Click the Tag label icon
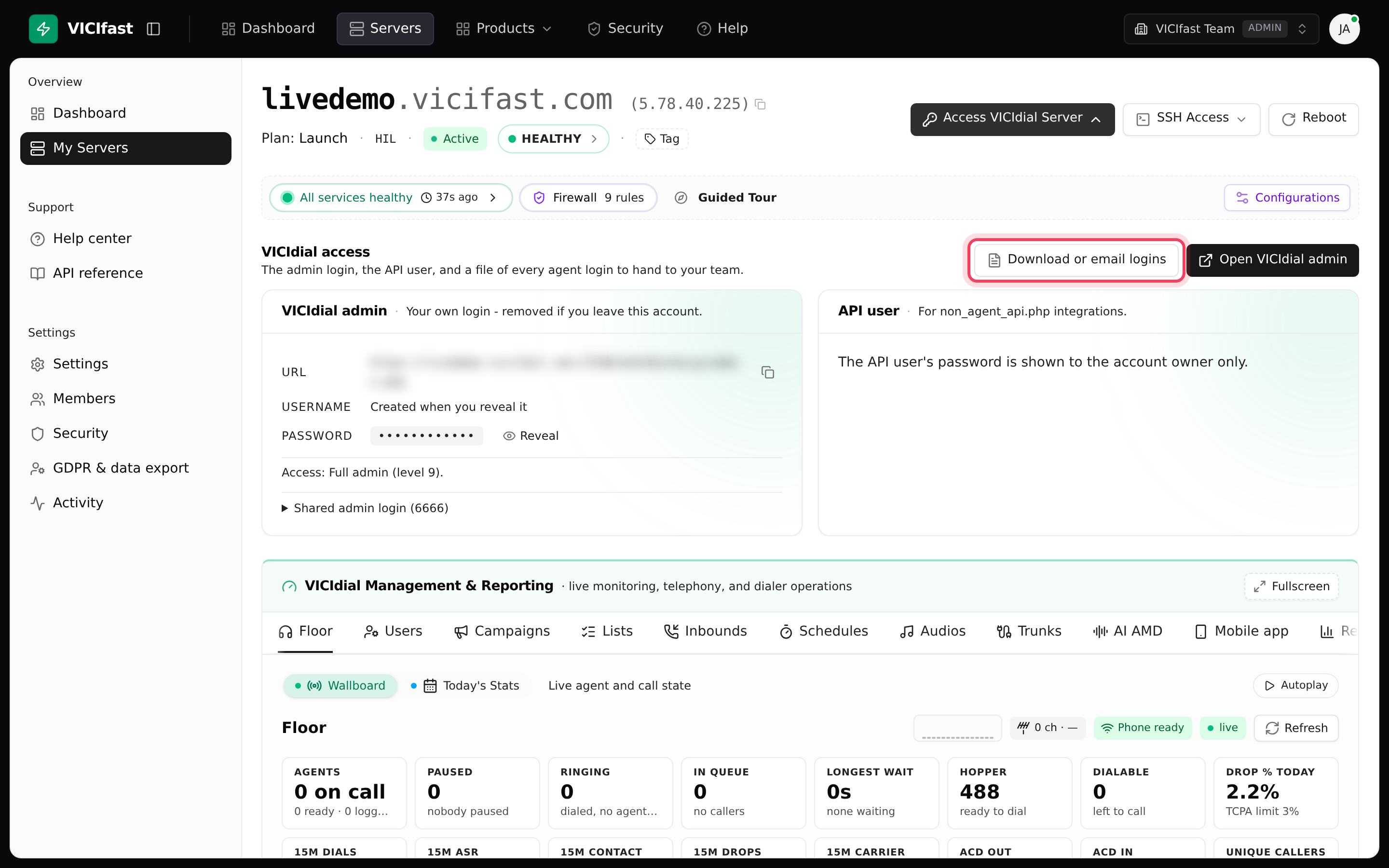 (x=650, y=139)
